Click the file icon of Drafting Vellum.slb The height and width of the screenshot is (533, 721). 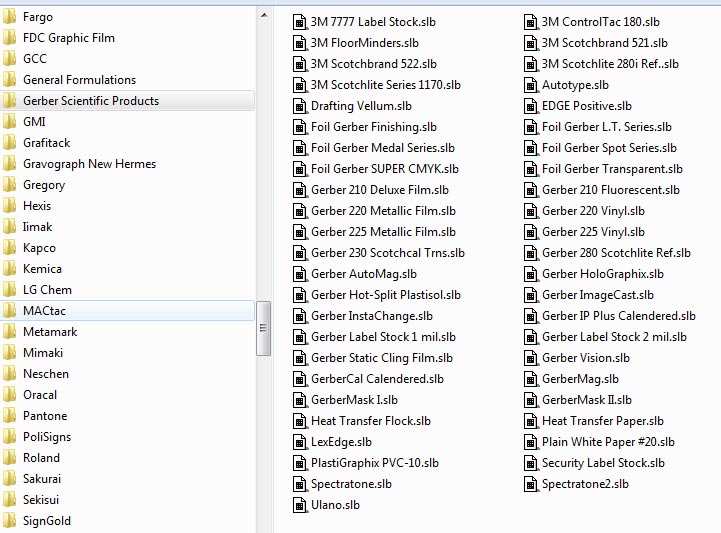[299, 106]
